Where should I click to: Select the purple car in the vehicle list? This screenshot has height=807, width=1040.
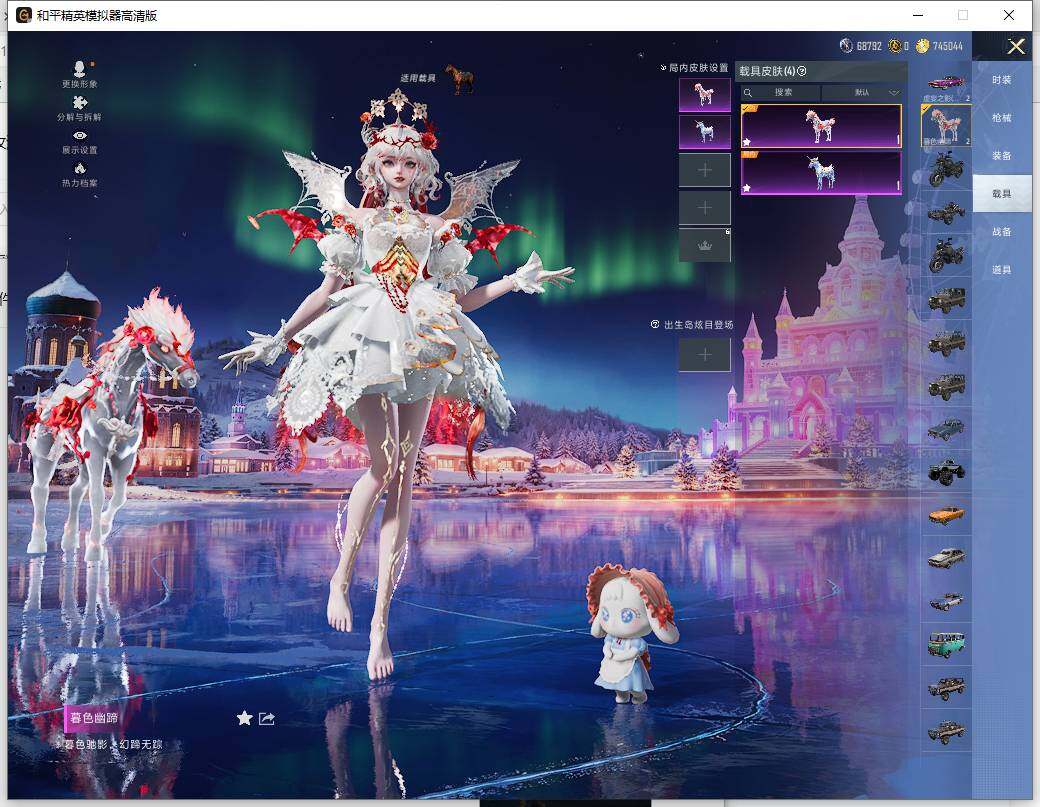coord(946,82)
